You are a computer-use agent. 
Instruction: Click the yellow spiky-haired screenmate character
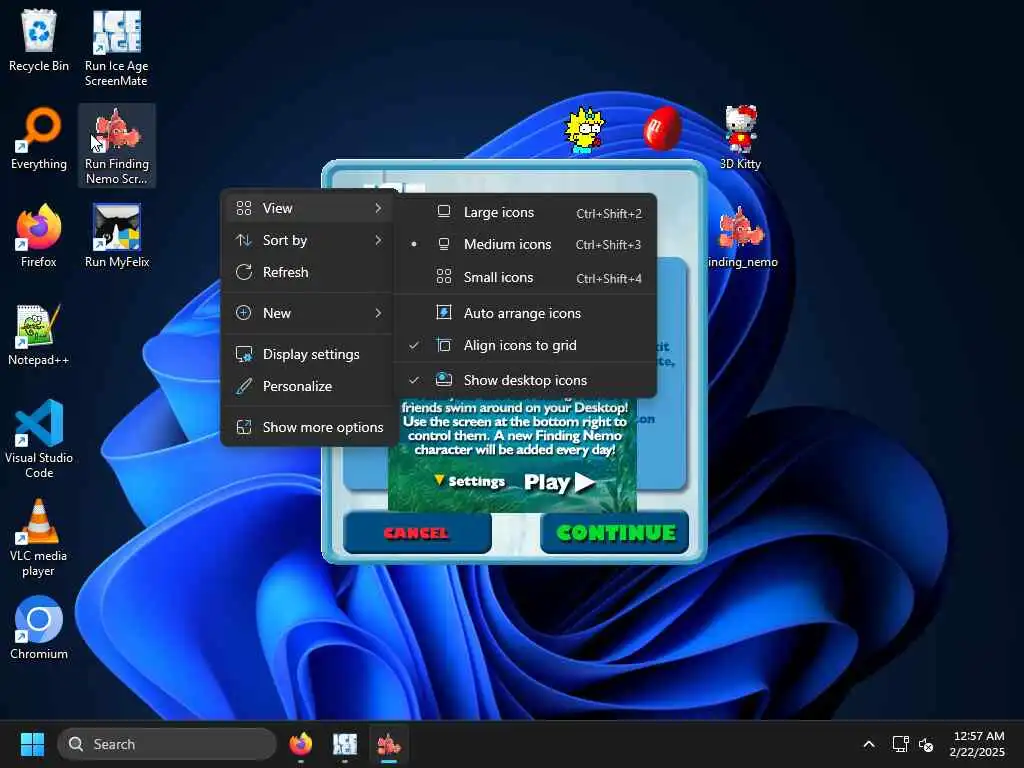[x=584, y=130]
